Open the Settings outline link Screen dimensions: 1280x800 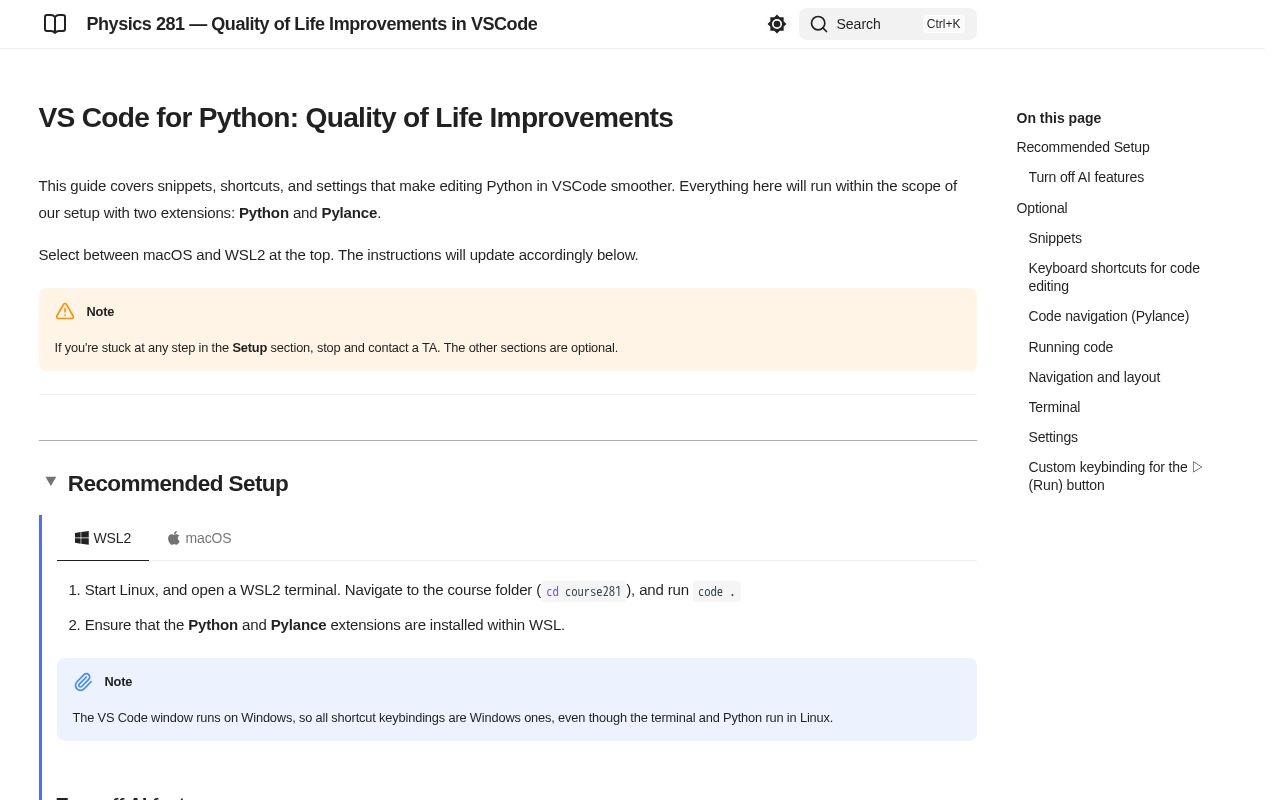pos(1053,437)
